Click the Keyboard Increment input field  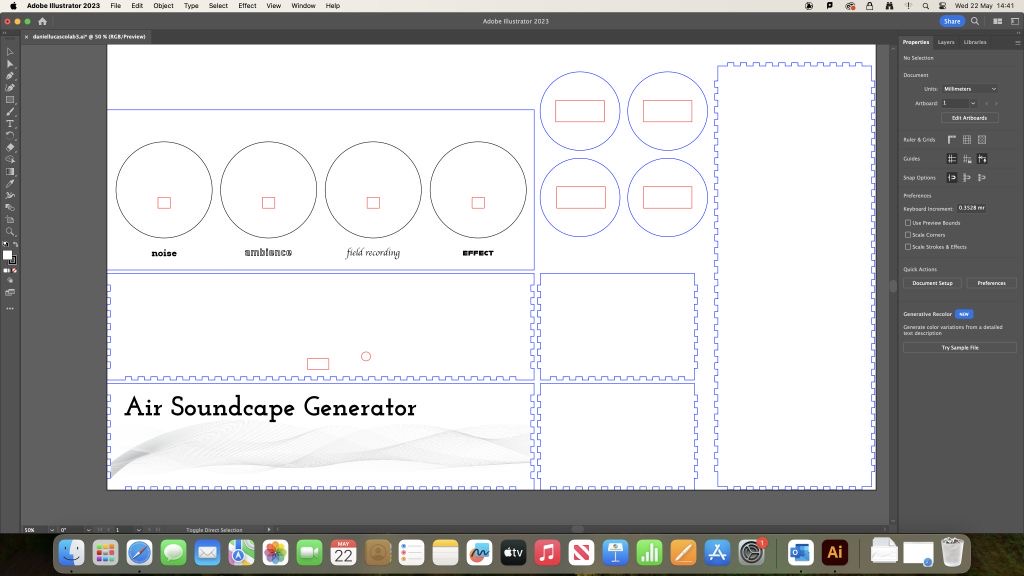point(972,208)
